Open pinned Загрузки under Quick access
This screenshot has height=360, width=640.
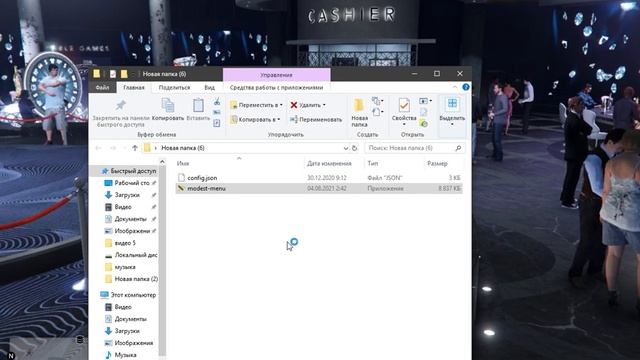point(127,195)
